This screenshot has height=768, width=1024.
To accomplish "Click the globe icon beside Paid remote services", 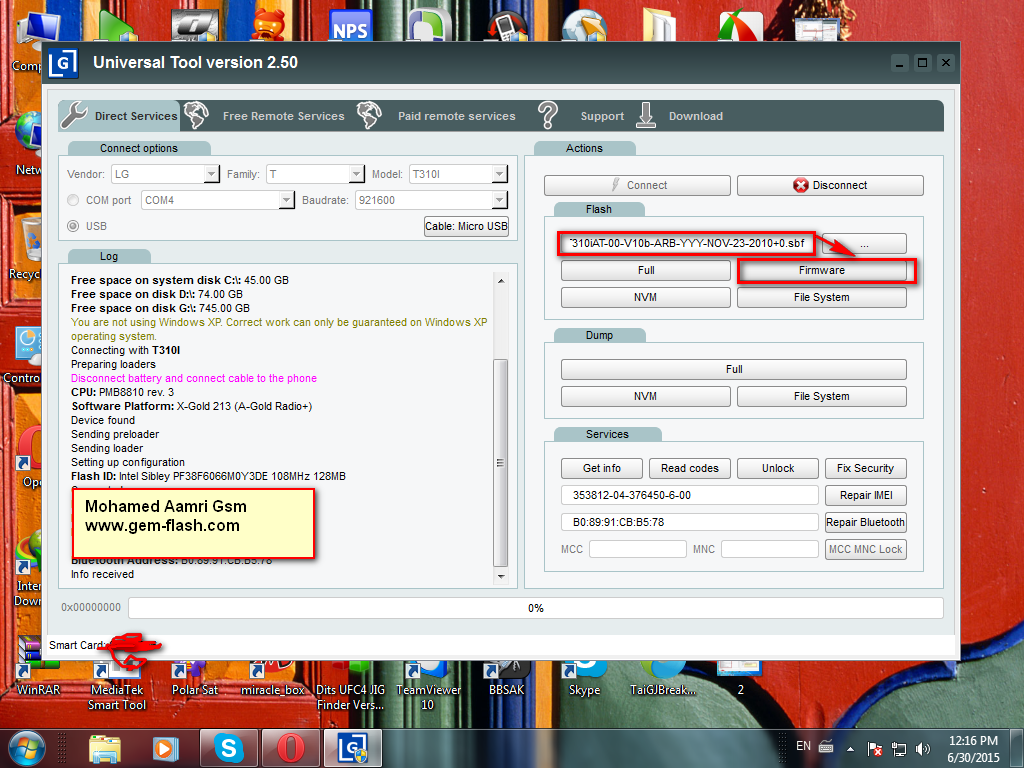I will [369, 116].
